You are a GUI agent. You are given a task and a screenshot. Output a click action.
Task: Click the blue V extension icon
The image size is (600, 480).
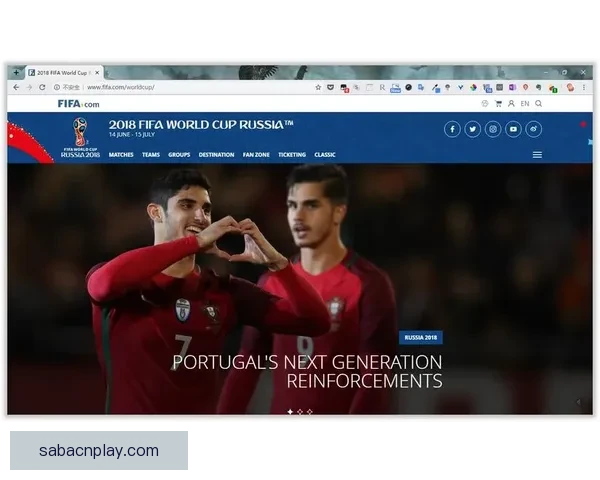pos(460,87)
